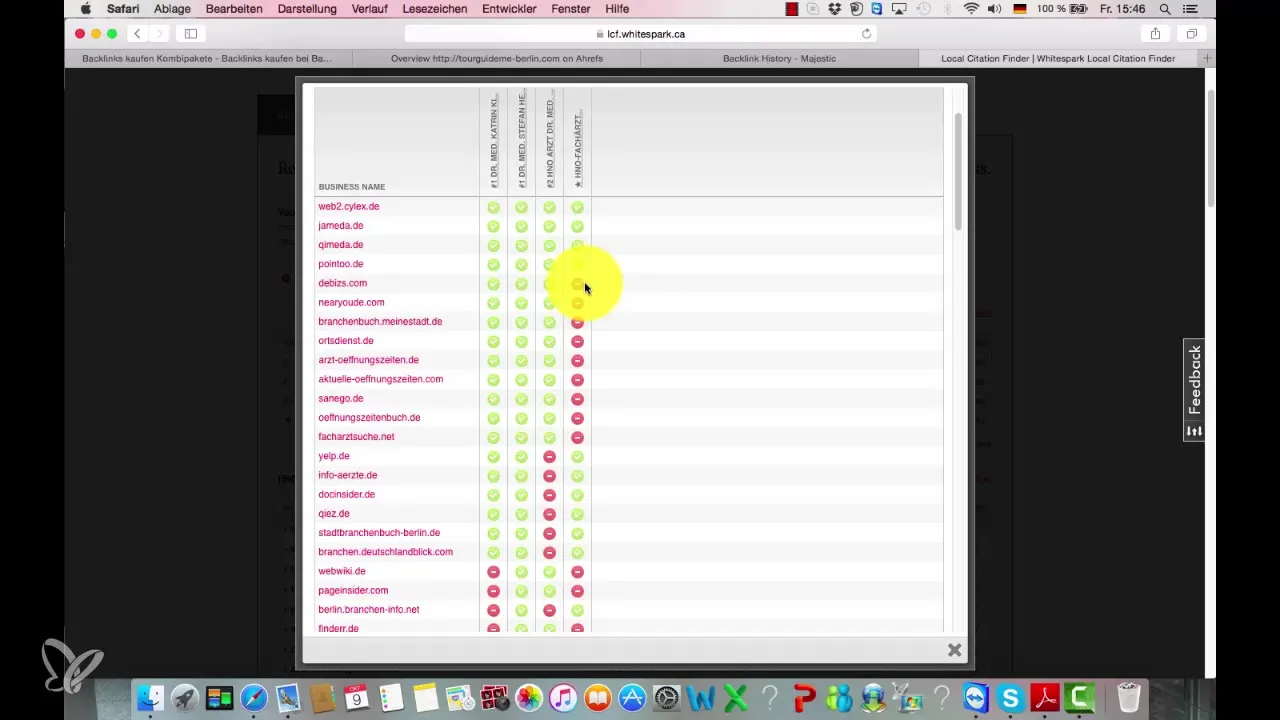Click the modal vertical scrollbar
This screenshot has width=1280, height=720.
click(958, 171)
